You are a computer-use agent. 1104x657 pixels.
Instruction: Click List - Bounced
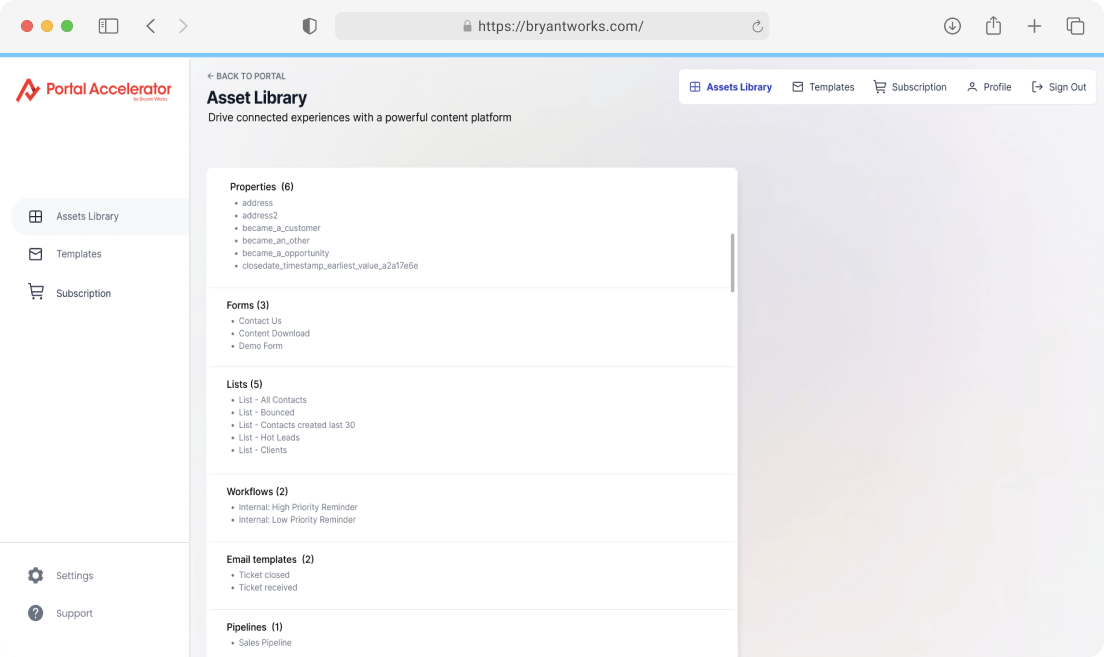tap(266, 413)
